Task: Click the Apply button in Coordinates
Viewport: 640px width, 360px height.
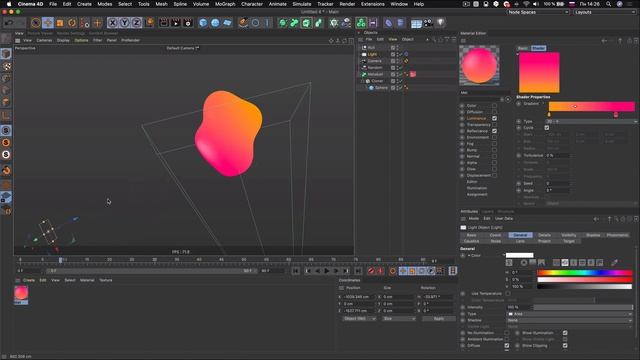Action: [439, 319]
